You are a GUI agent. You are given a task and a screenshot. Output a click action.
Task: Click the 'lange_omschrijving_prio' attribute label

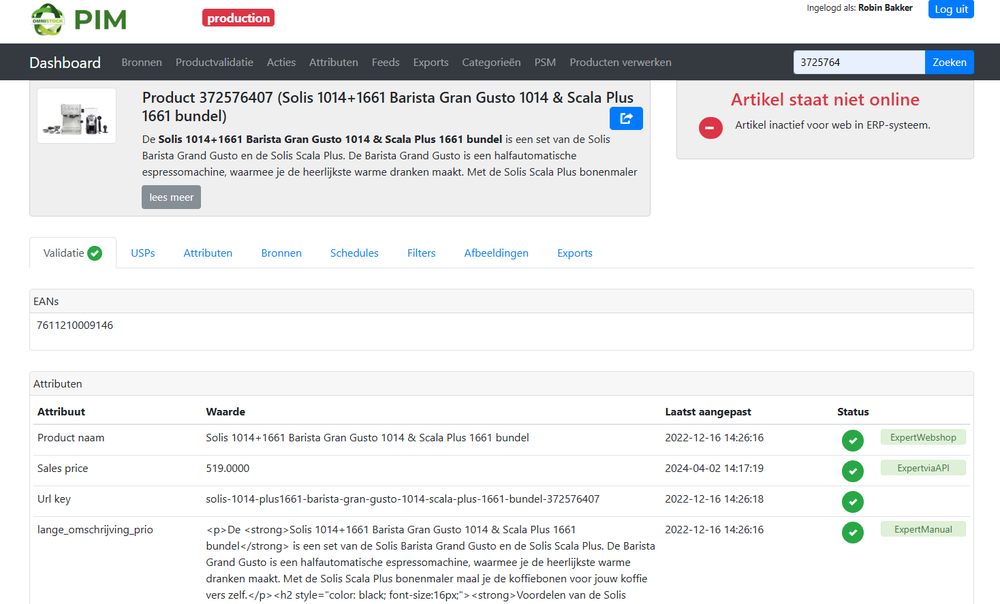click(x=95, y=529)
